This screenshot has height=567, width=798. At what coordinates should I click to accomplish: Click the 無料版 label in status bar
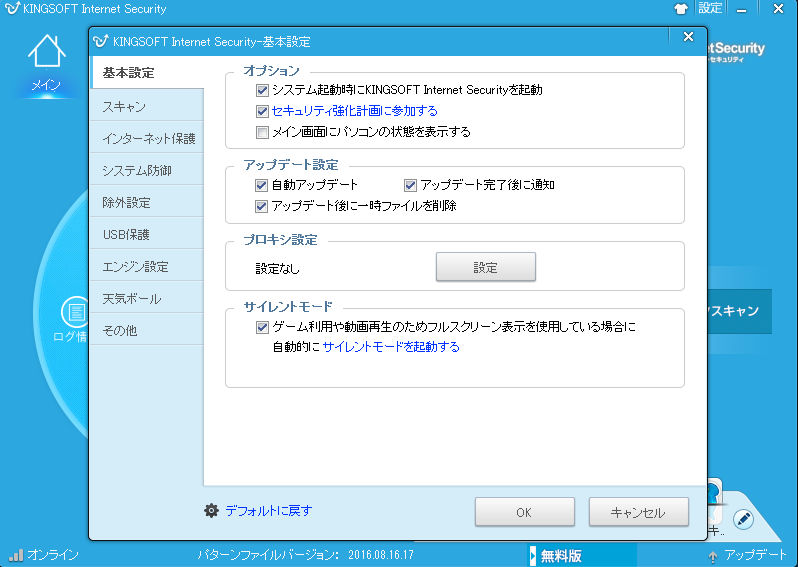point(561,556)
